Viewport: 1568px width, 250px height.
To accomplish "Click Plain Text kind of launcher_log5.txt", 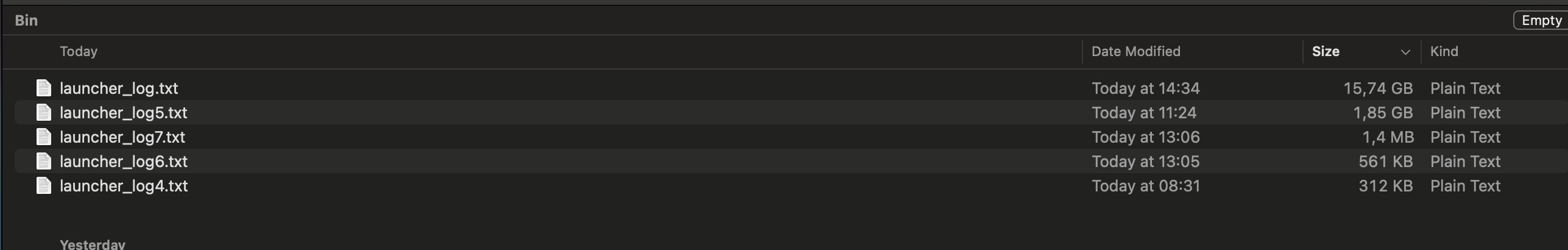I will click(x=1465, y=113).
